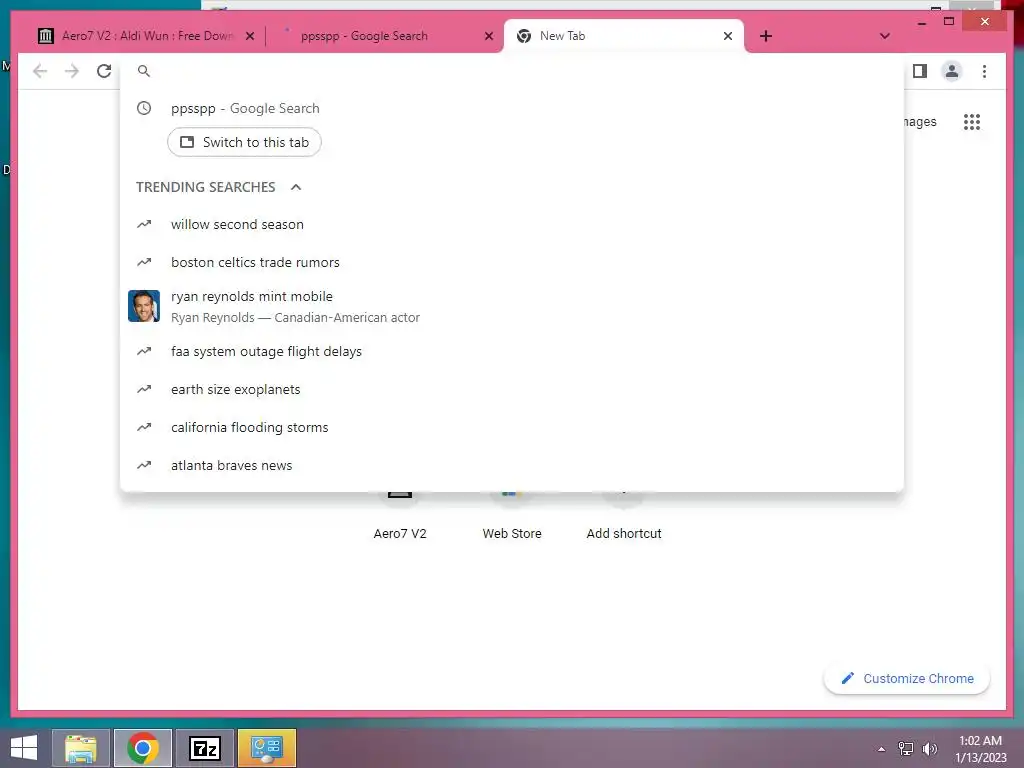Select ppsspp - Google Search suggestion
The image size is (1024, 768).
coord(512,108)
